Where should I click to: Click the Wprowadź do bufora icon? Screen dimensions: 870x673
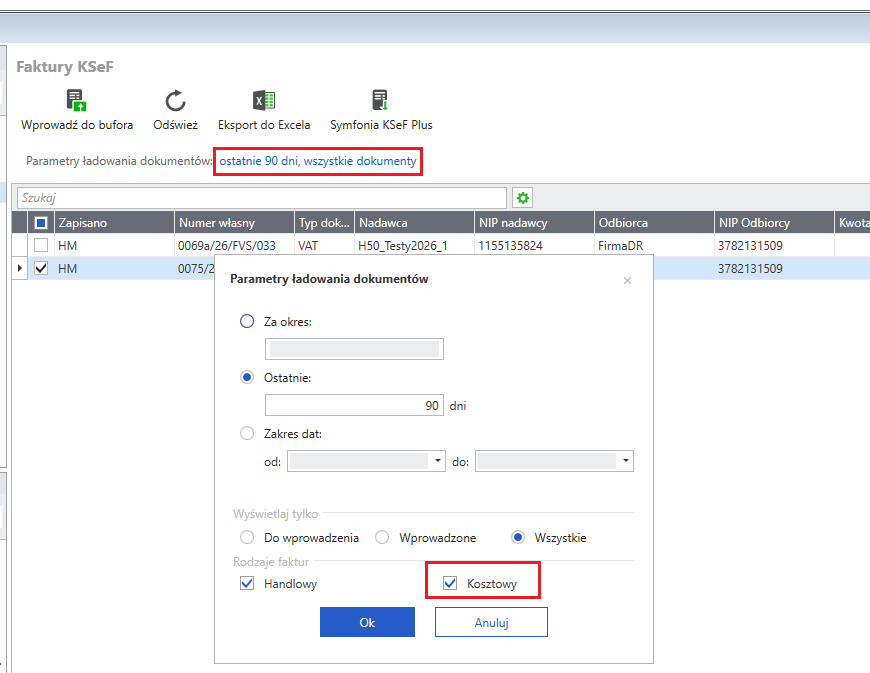(76, 101)
